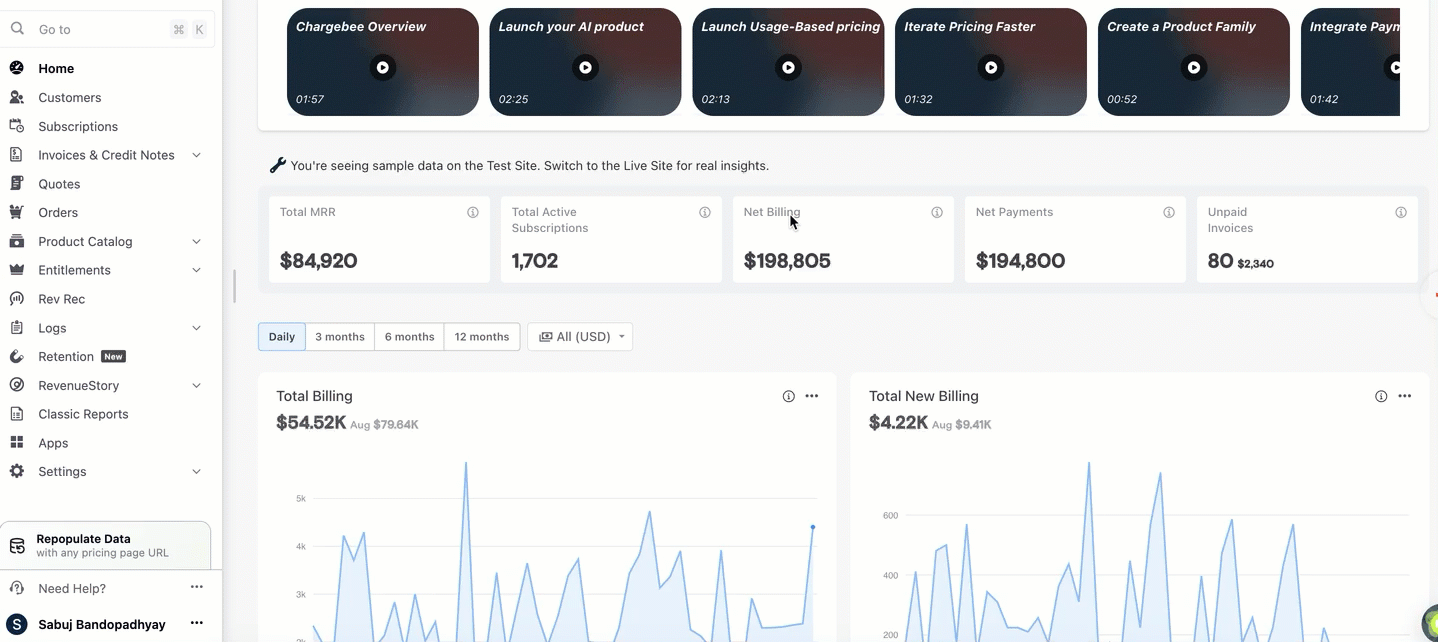The width and height of the screenshot is (1438, 642).
Task: Open the three-dot menu on Total Billing chart
Action: pos(812,396)
